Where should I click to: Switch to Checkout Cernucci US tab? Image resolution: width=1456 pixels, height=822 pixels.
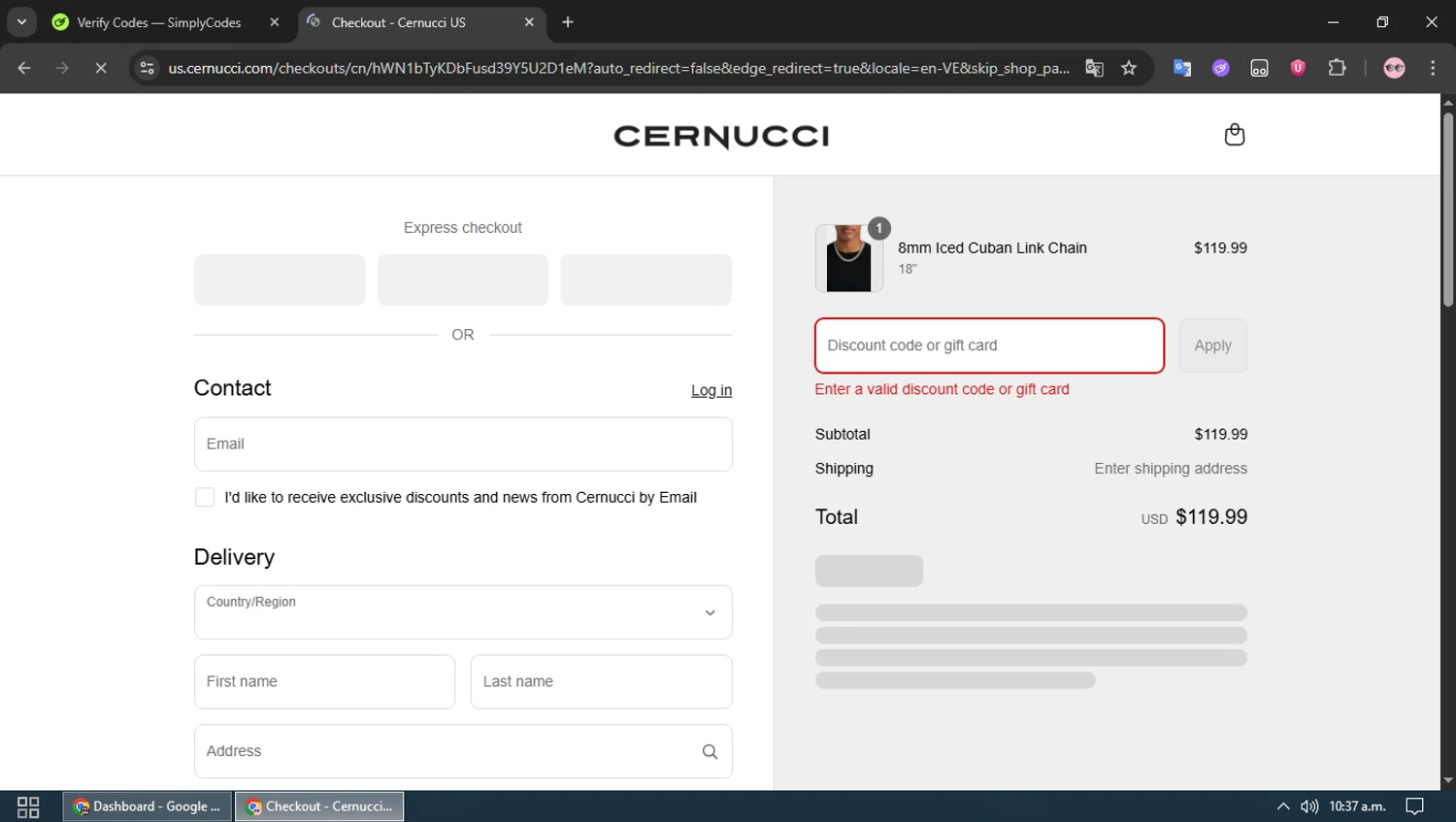click(399, 22)
